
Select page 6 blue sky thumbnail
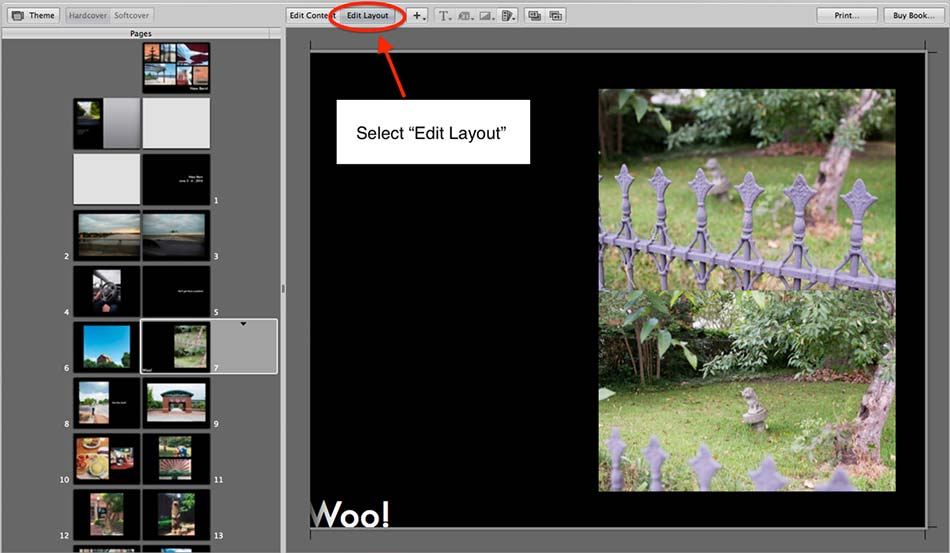pos(107,346)
